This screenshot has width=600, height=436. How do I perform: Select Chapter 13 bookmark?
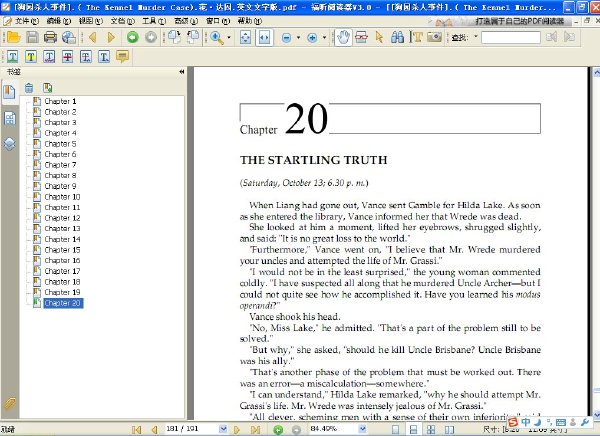pos(62,229)
